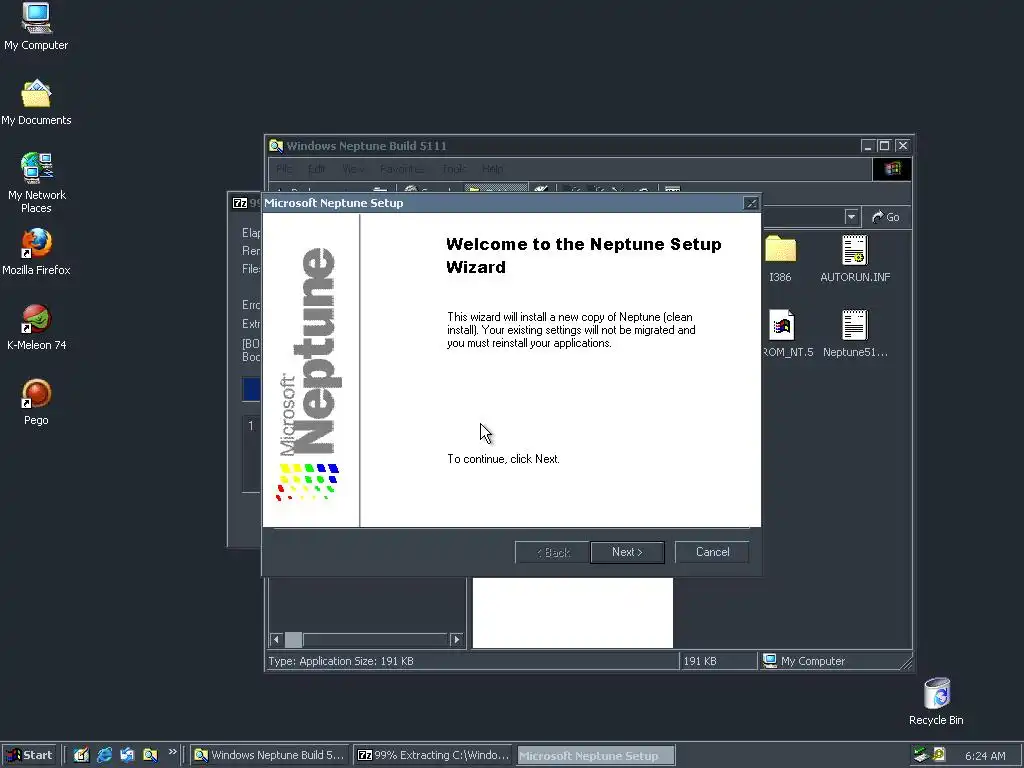Open Explorer address bar dropdown
This screenshot has height=768, width=1024.
click(850, 217)
